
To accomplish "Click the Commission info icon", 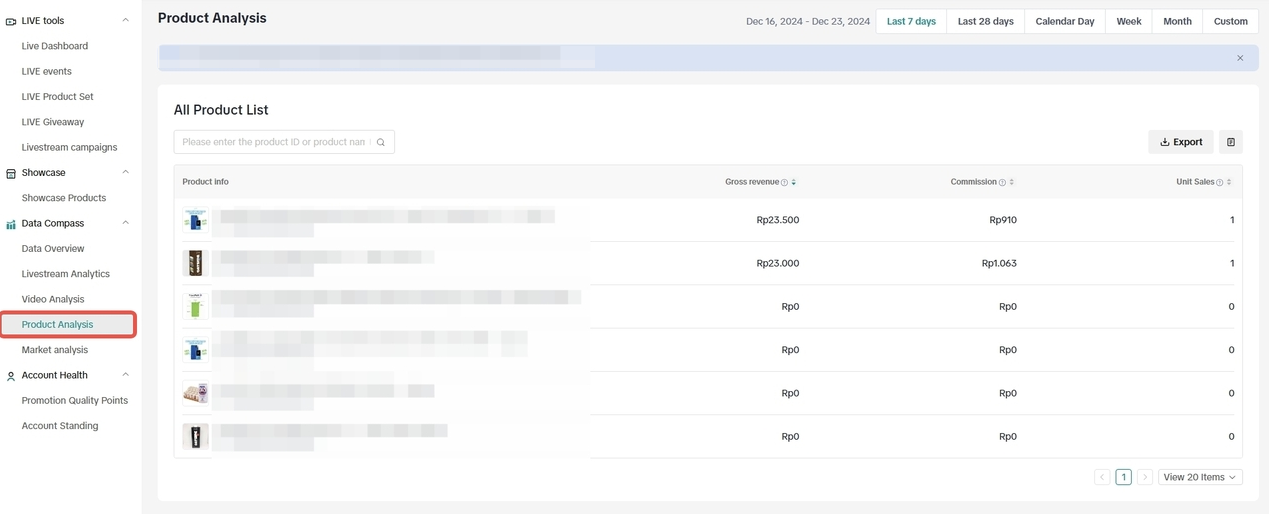I will coord(1002,182).
